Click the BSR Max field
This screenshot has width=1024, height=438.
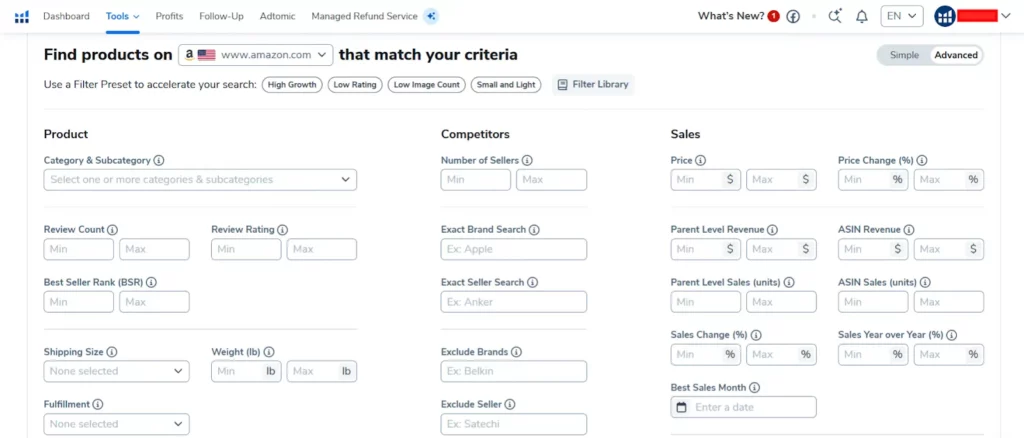[x=154, y=302]
